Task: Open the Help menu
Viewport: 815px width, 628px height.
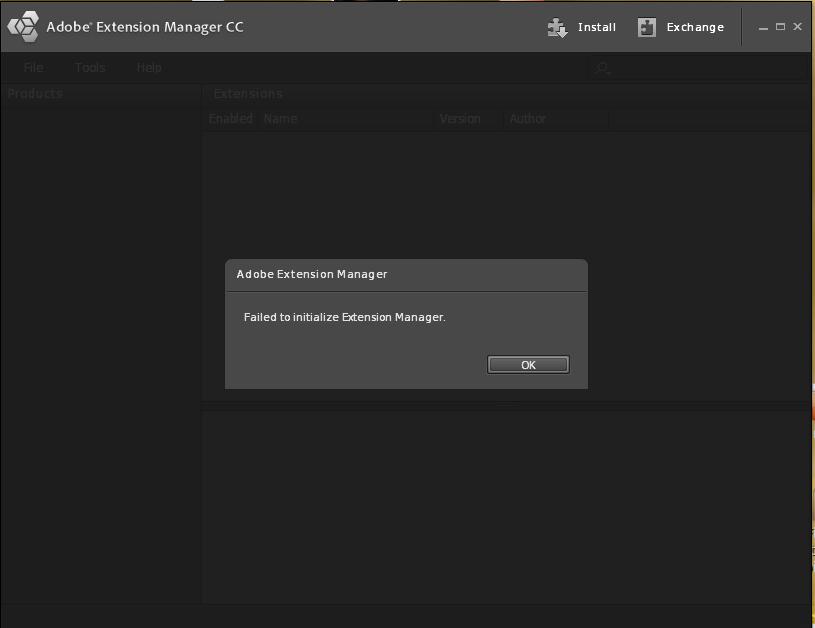Action: coord(149,68)
